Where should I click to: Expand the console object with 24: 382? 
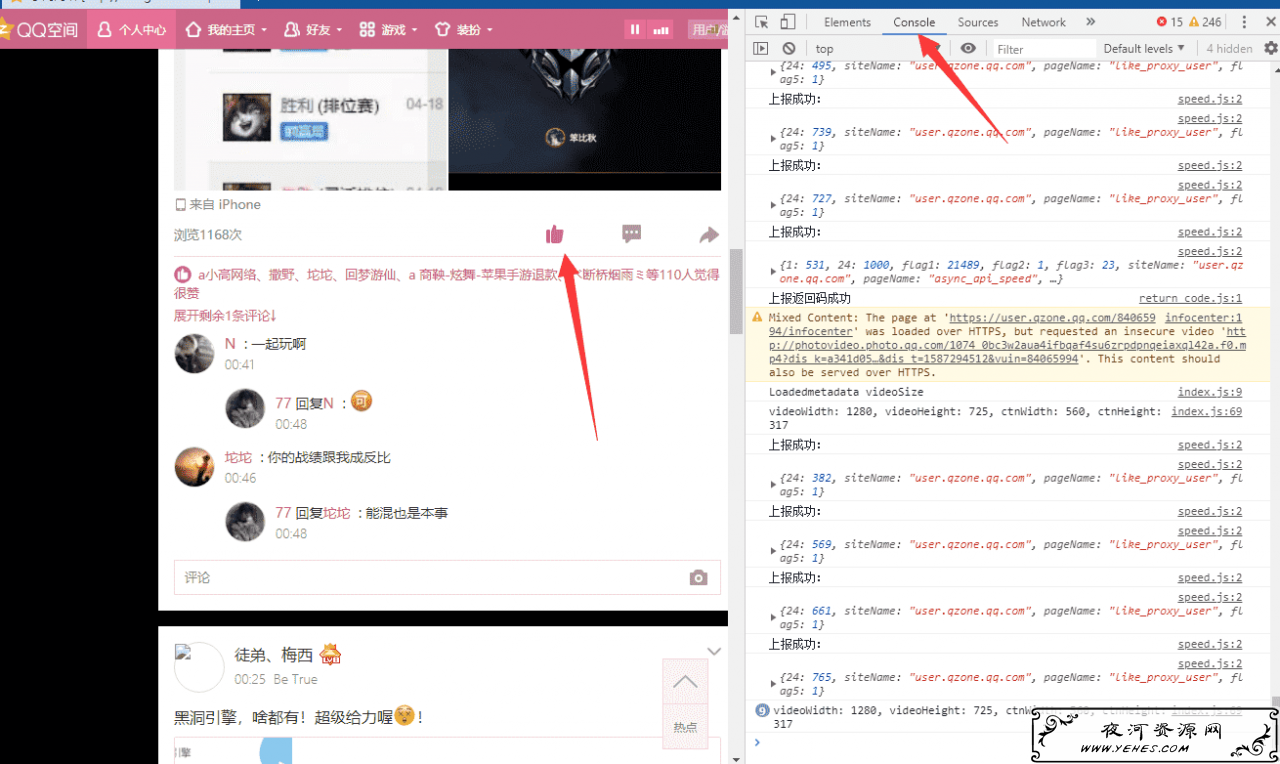coord(772,485)
